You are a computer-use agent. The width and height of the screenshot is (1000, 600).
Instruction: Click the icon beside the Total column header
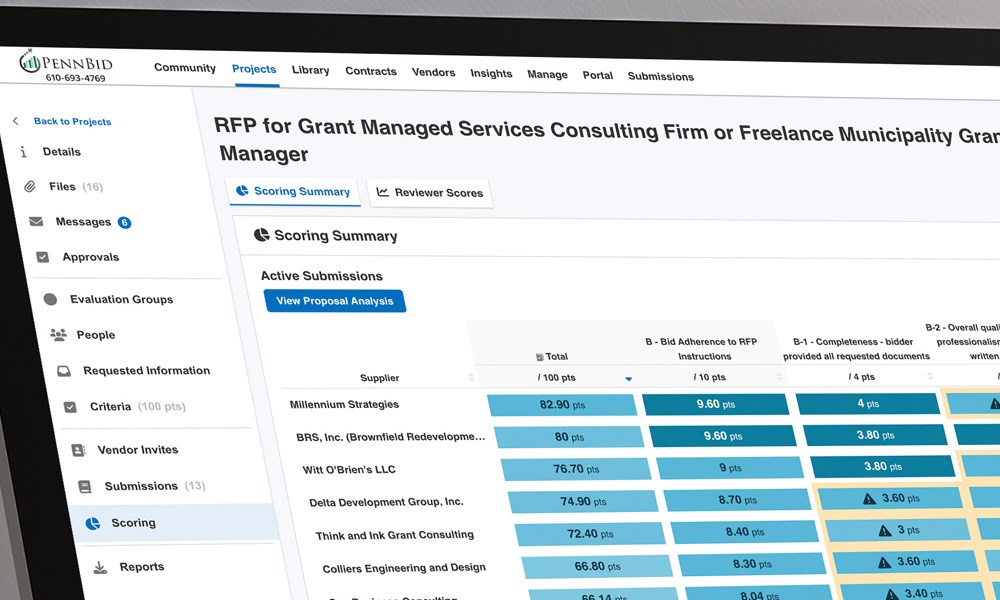(x=540, y=357)
